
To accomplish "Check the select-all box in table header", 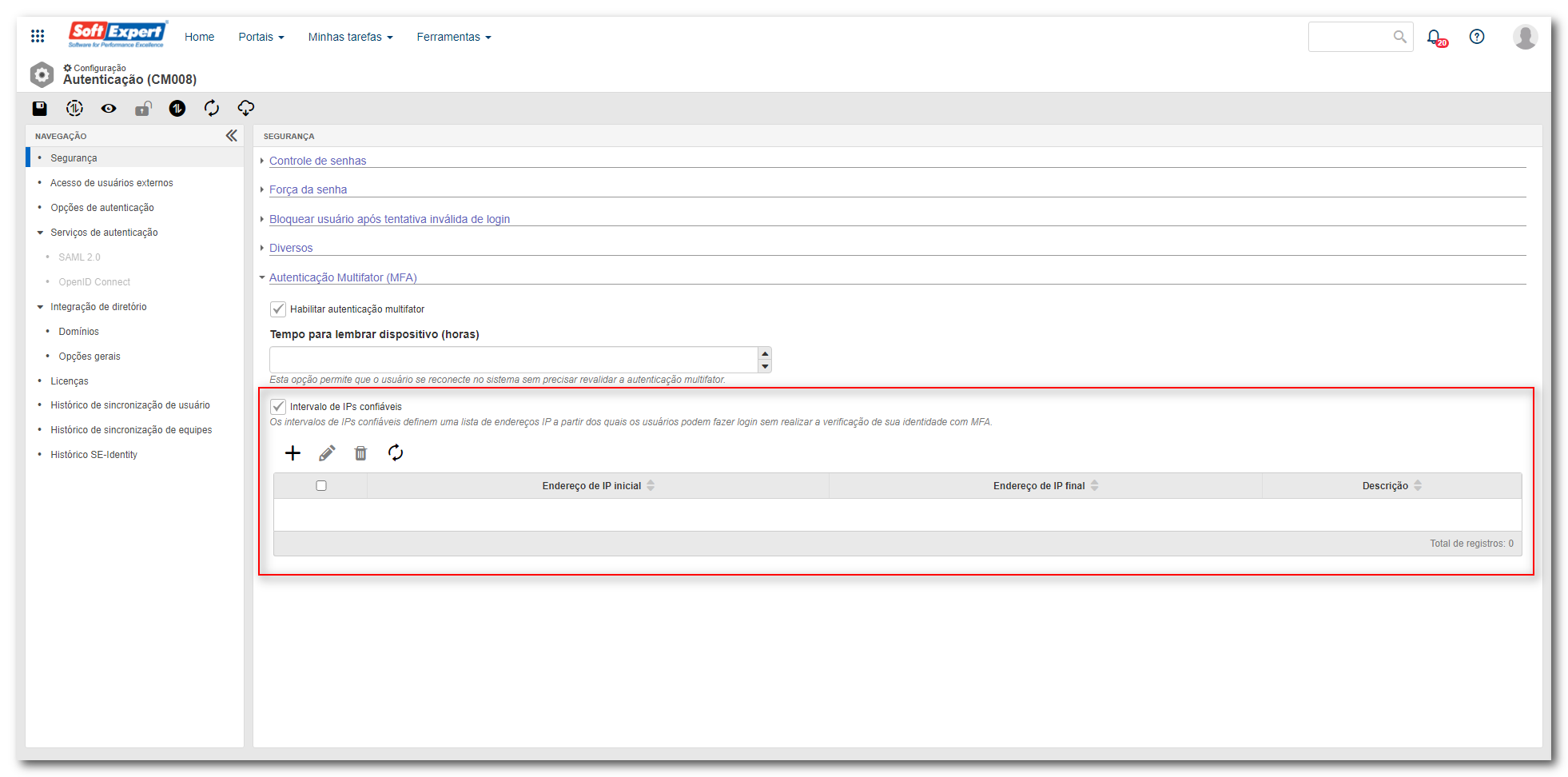I will pos(321,485).
